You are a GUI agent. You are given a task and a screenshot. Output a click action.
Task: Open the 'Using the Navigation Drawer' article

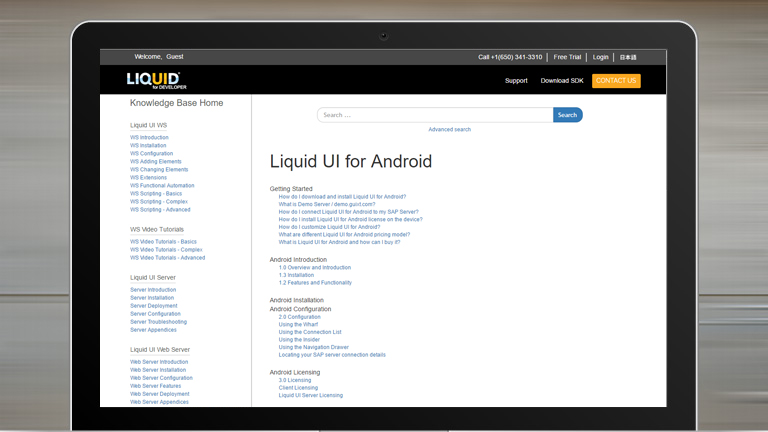313,347
